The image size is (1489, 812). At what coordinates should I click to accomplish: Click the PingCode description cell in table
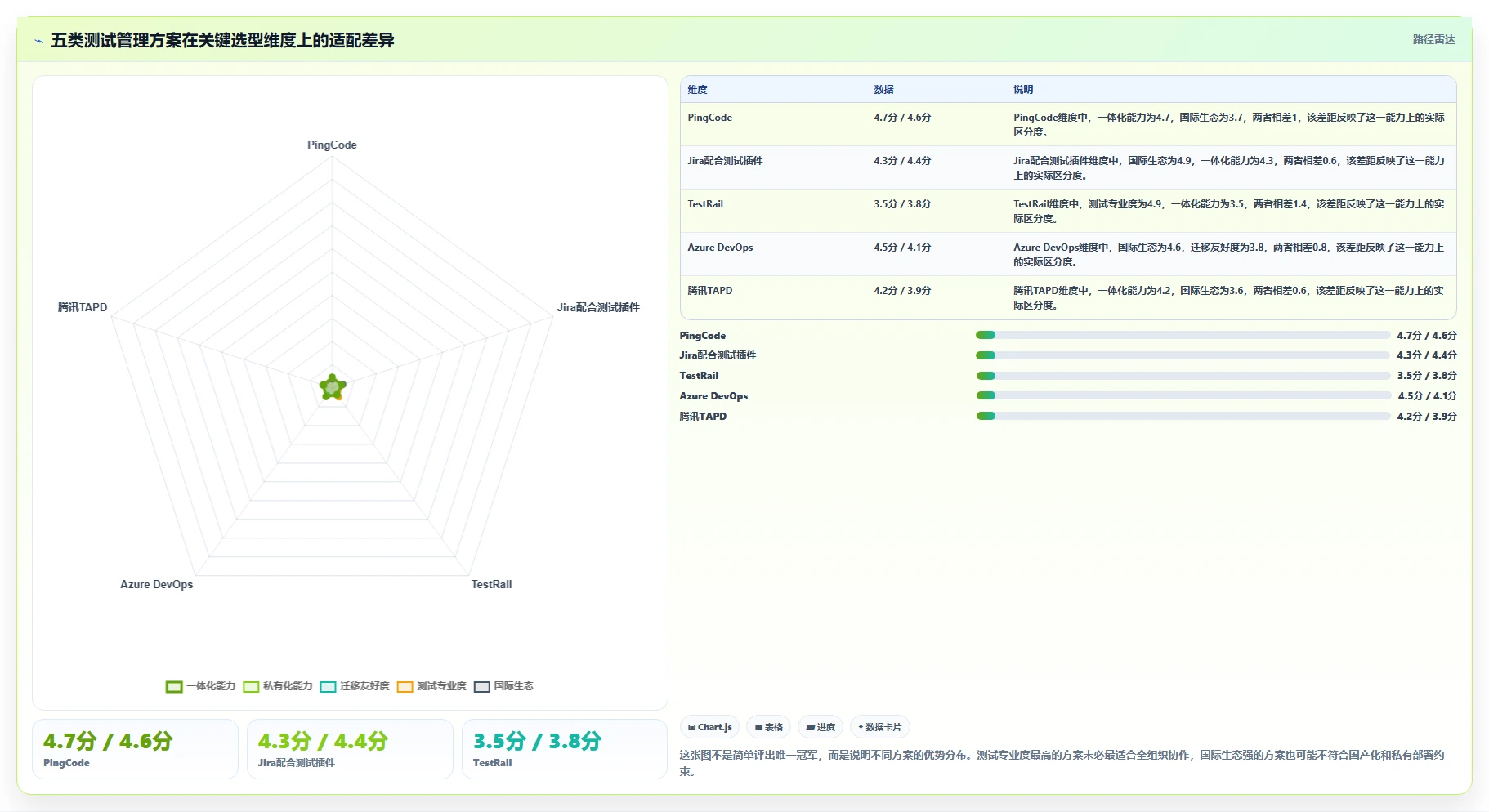coord(1229,125)
